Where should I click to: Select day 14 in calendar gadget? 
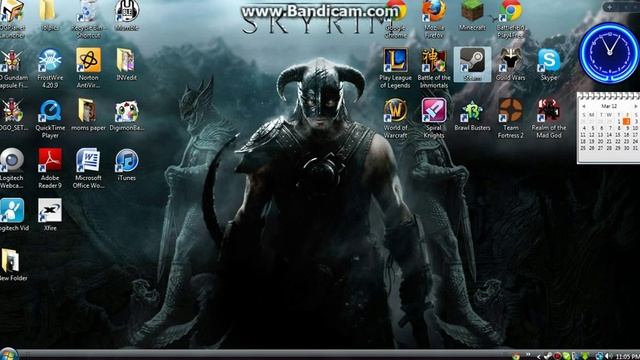click(x=609, y=135)
